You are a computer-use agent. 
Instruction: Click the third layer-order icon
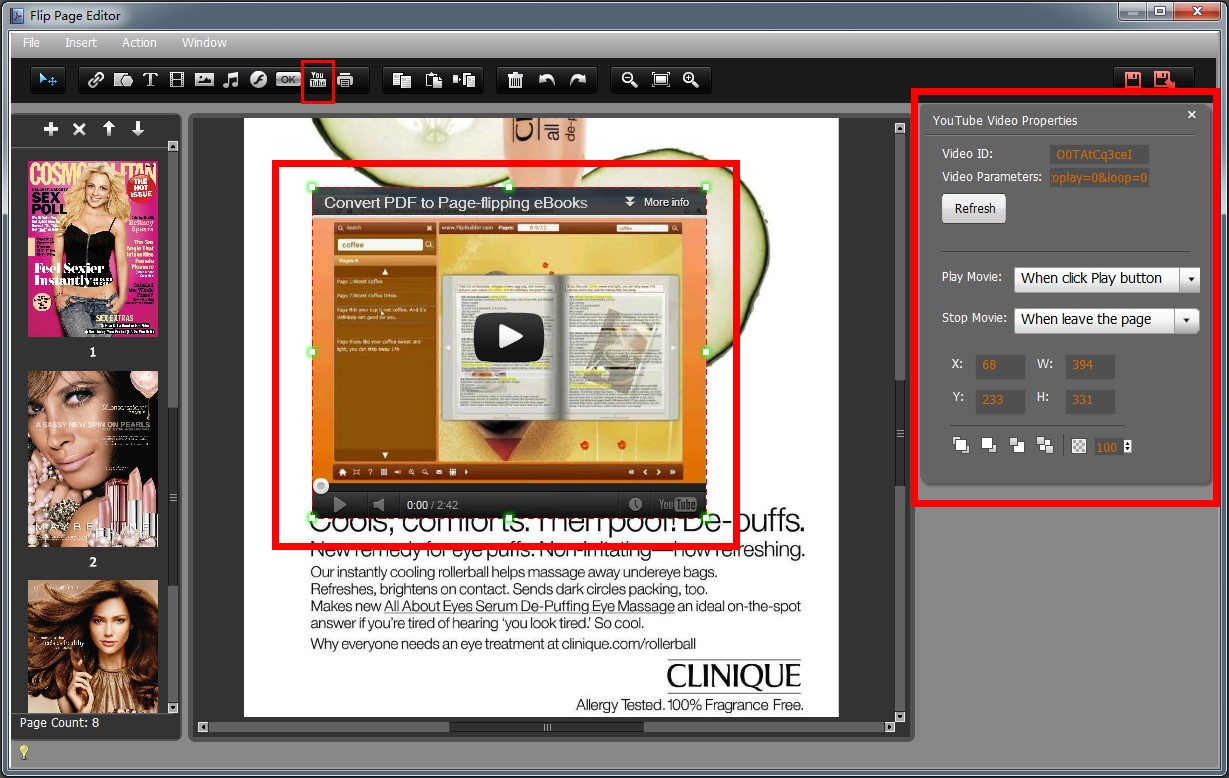1017,446
